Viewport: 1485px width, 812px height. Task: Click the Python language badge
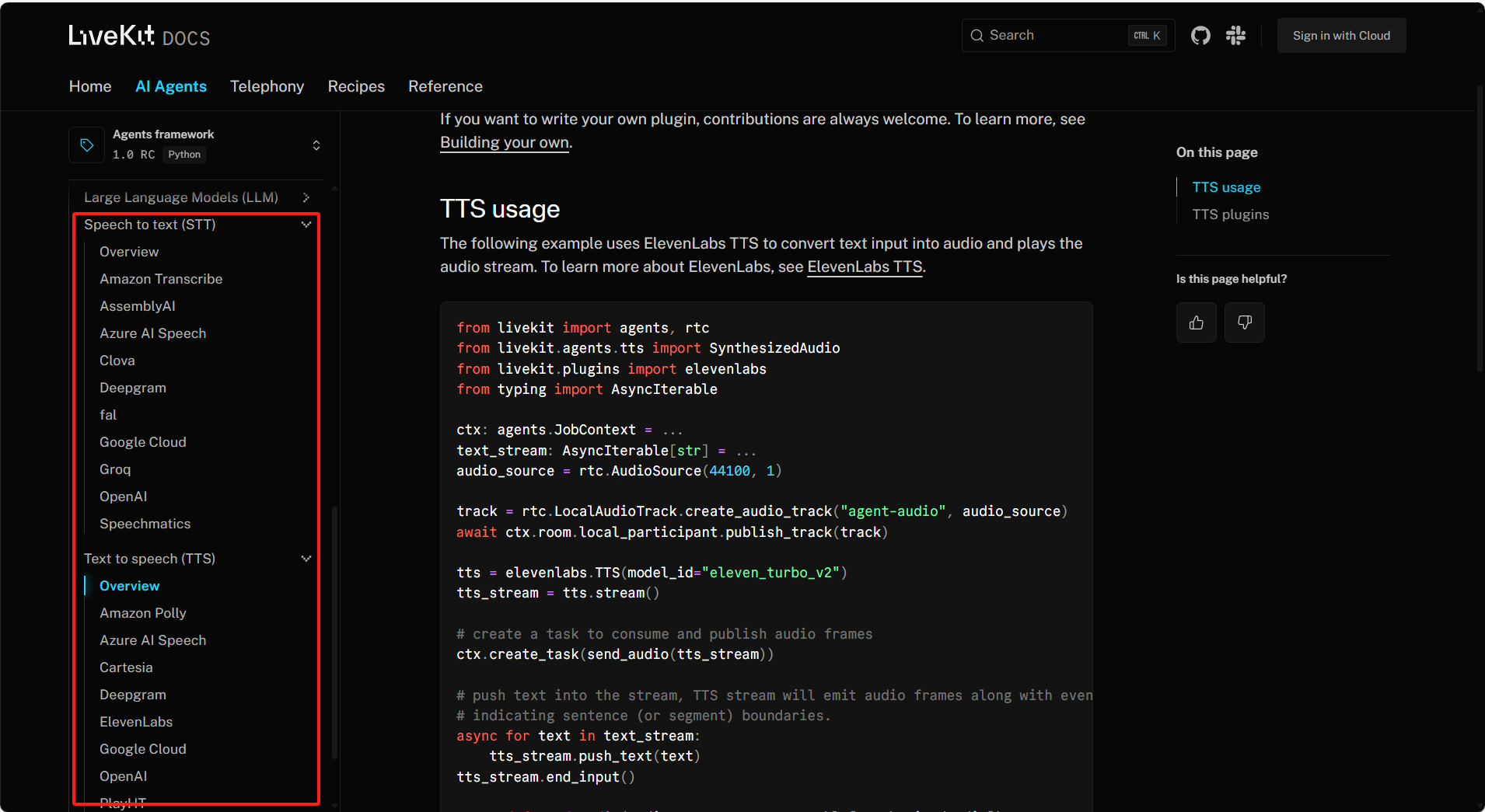[x=184, y=155]
